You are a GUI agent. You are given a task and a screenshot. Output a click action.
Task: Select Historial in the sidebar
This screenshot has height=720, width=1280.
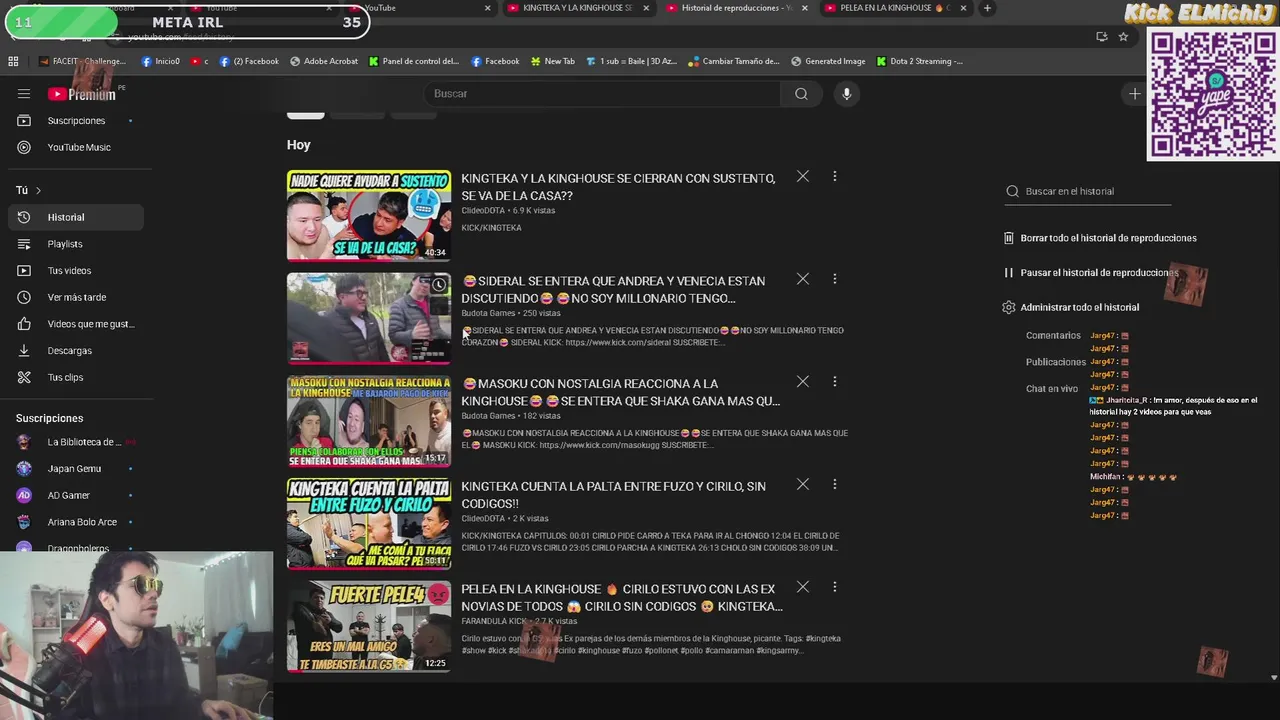tap(76, 217)
